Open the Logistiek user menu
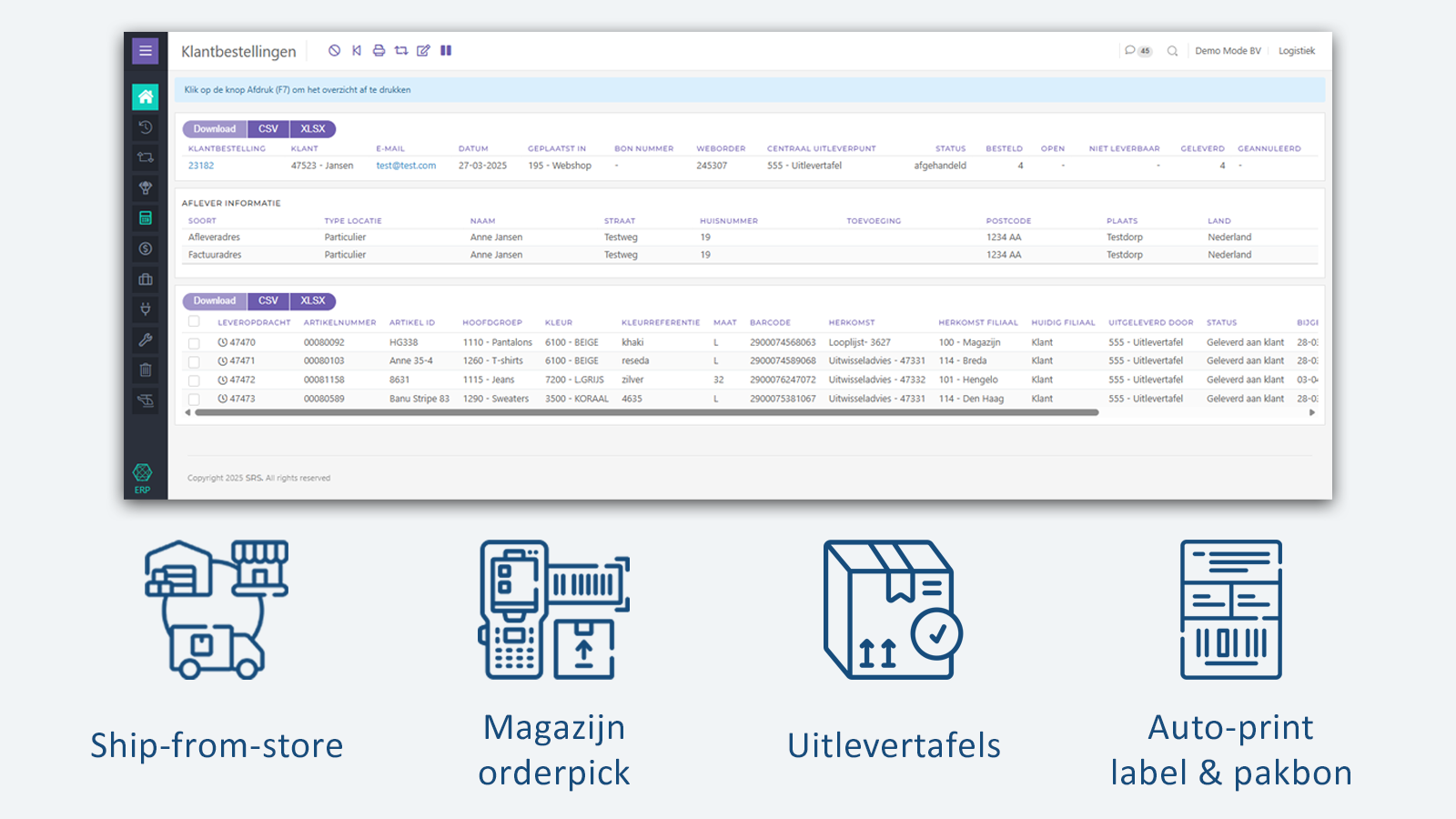The width and height of the screenshot is (1456, 819). coord(1297,51)
